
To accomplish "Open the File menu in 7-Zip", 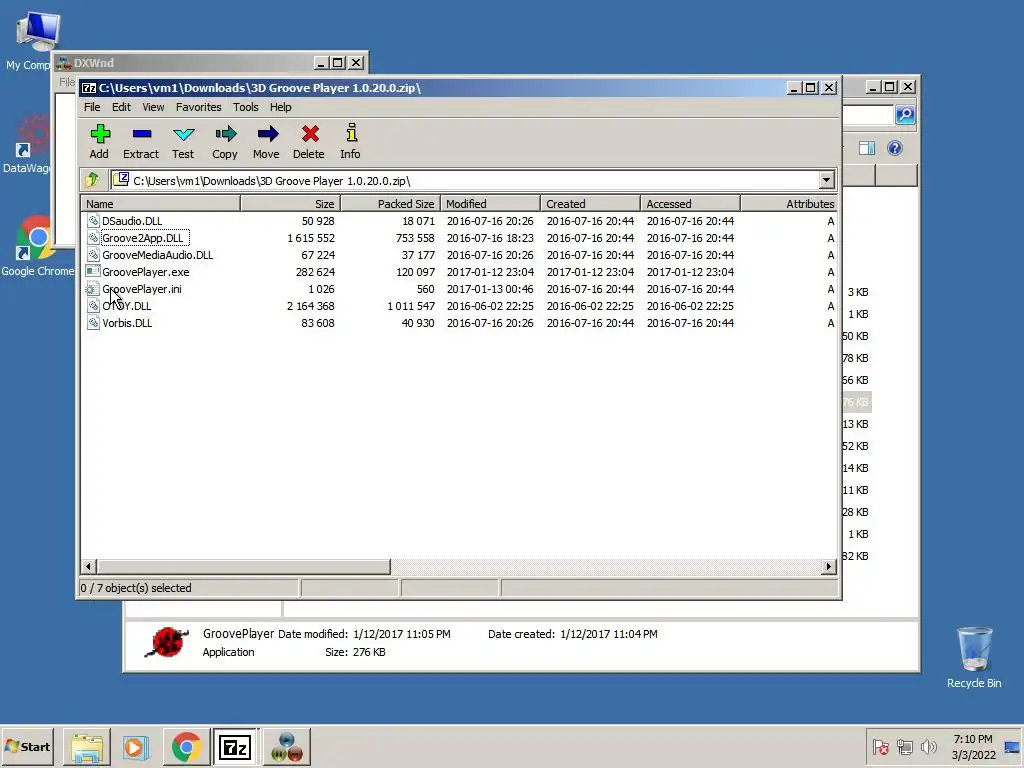I will point(92,107).
